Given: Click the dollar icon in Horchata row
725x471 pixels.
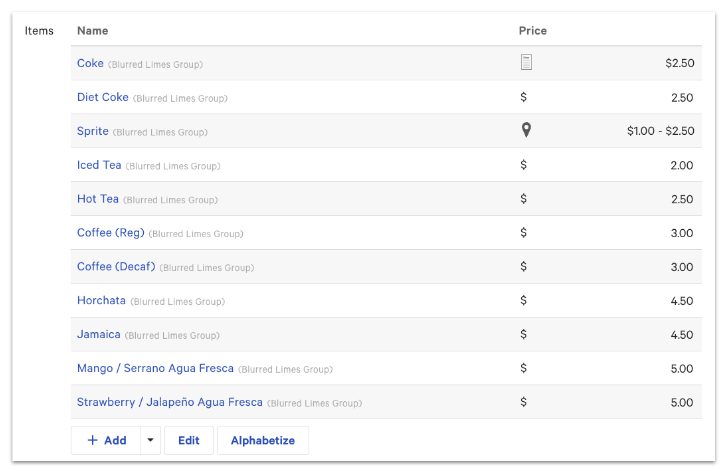Looking at the screenshot, I should (x=524, y=301).
